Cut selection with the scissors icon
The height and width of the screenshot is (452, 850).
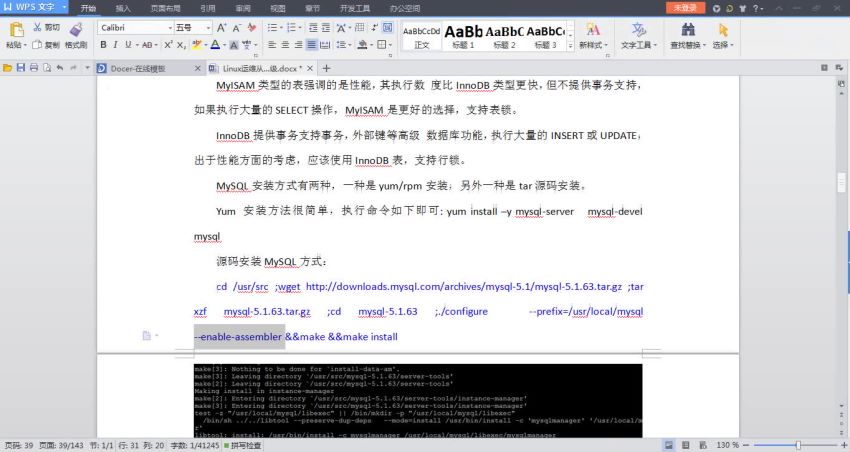point(37,27)
